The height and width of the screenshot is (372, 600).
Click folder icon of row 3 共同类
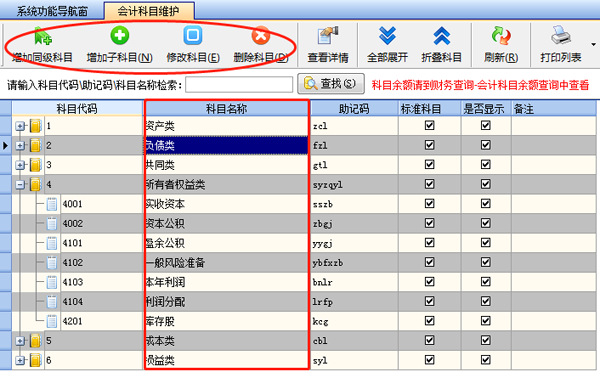point(35,165)
